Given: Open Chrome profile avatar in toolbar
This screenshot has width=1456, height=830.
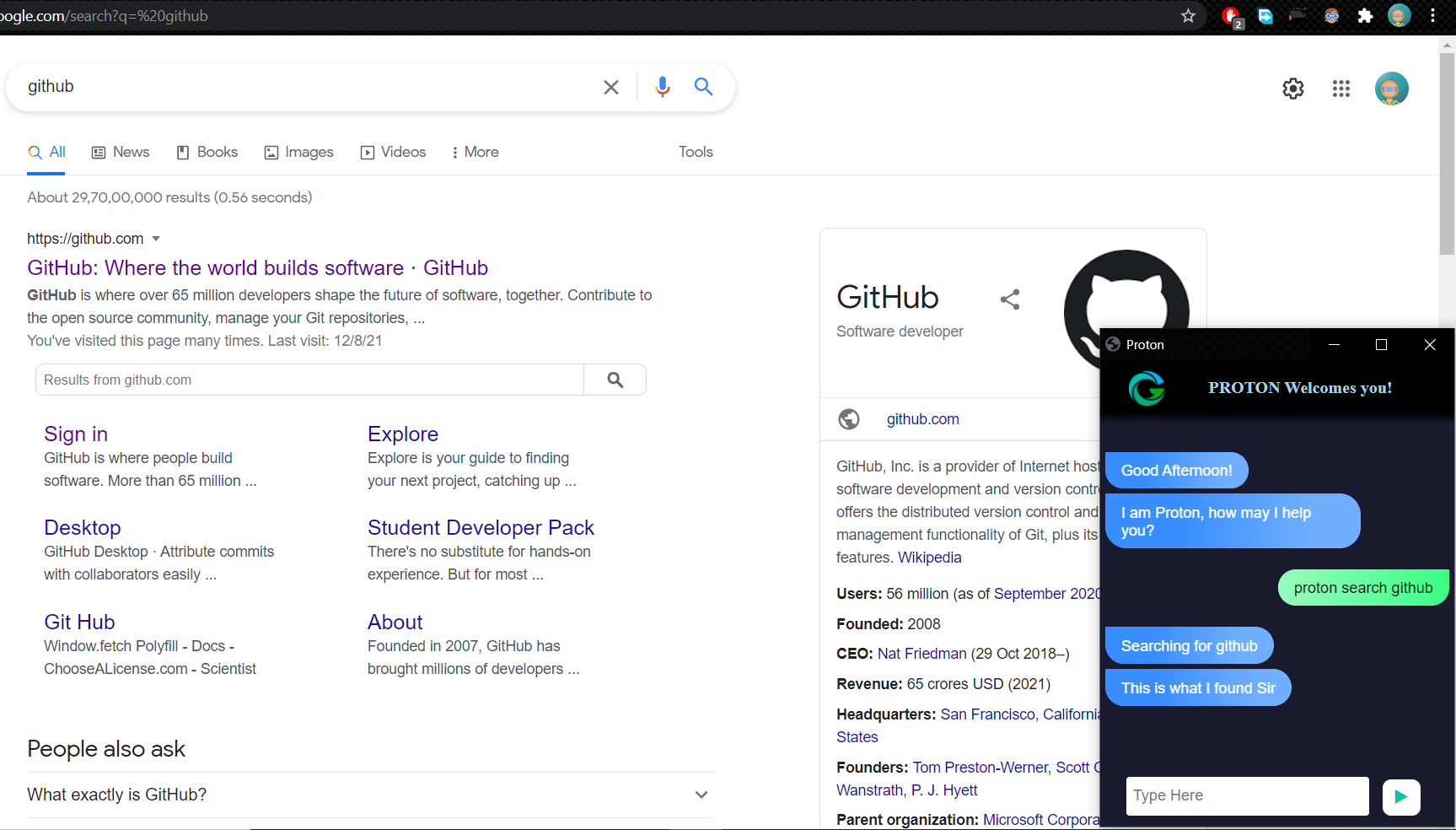Looking at the screenshot, I should pyautogui.click(x=1400, y=15).
